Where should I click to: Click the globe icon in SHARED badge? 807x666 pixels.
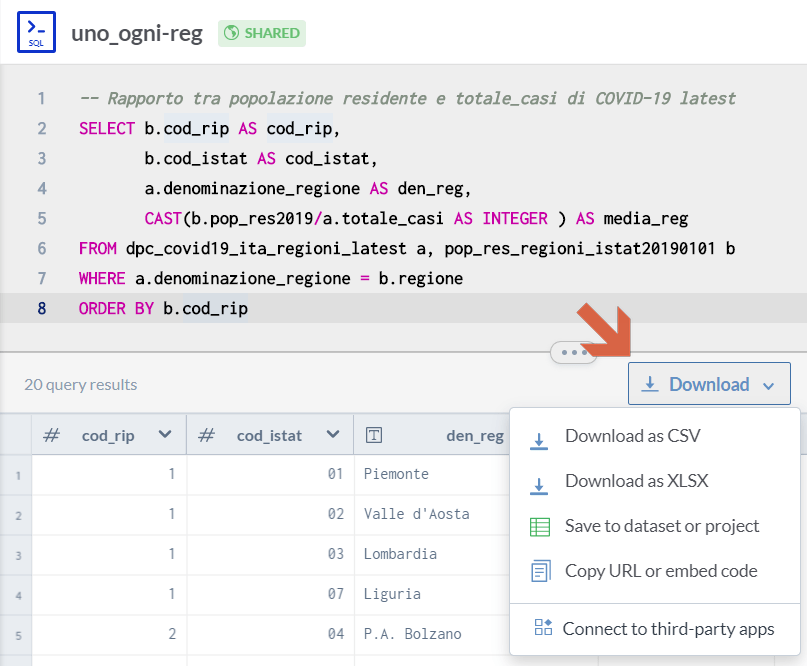pyautogui.click(x=232, y=33)
